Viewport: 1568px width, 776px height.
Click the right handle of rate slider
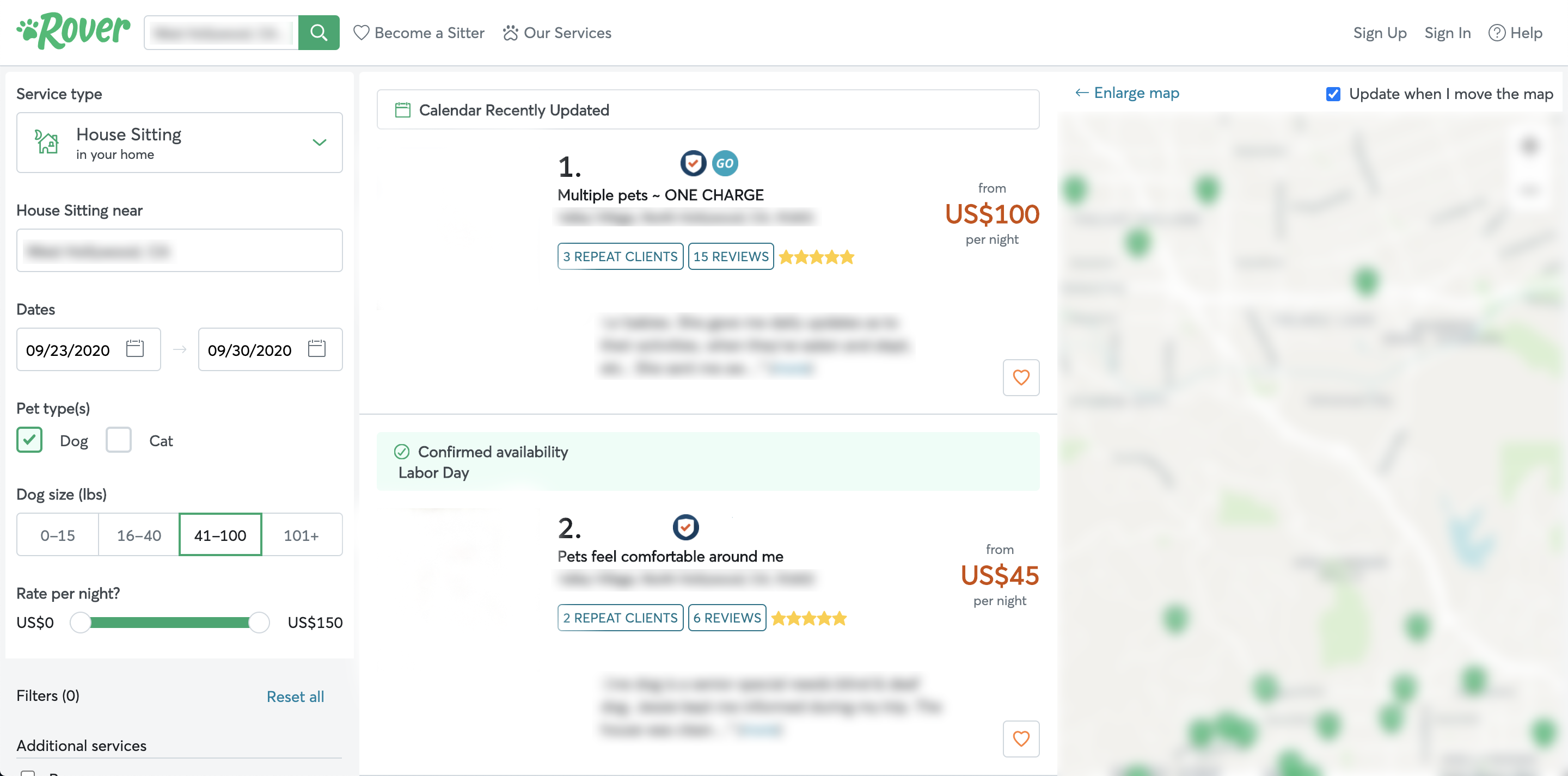pyautogui.click(x=259, y=623)
